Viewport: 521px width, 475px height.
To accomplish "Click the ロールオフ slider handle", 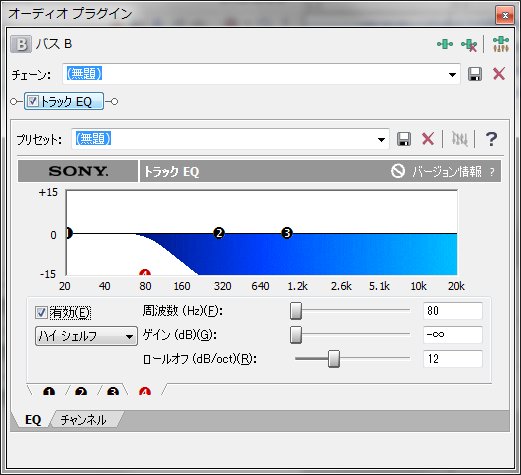I will (x=334, y=359).
